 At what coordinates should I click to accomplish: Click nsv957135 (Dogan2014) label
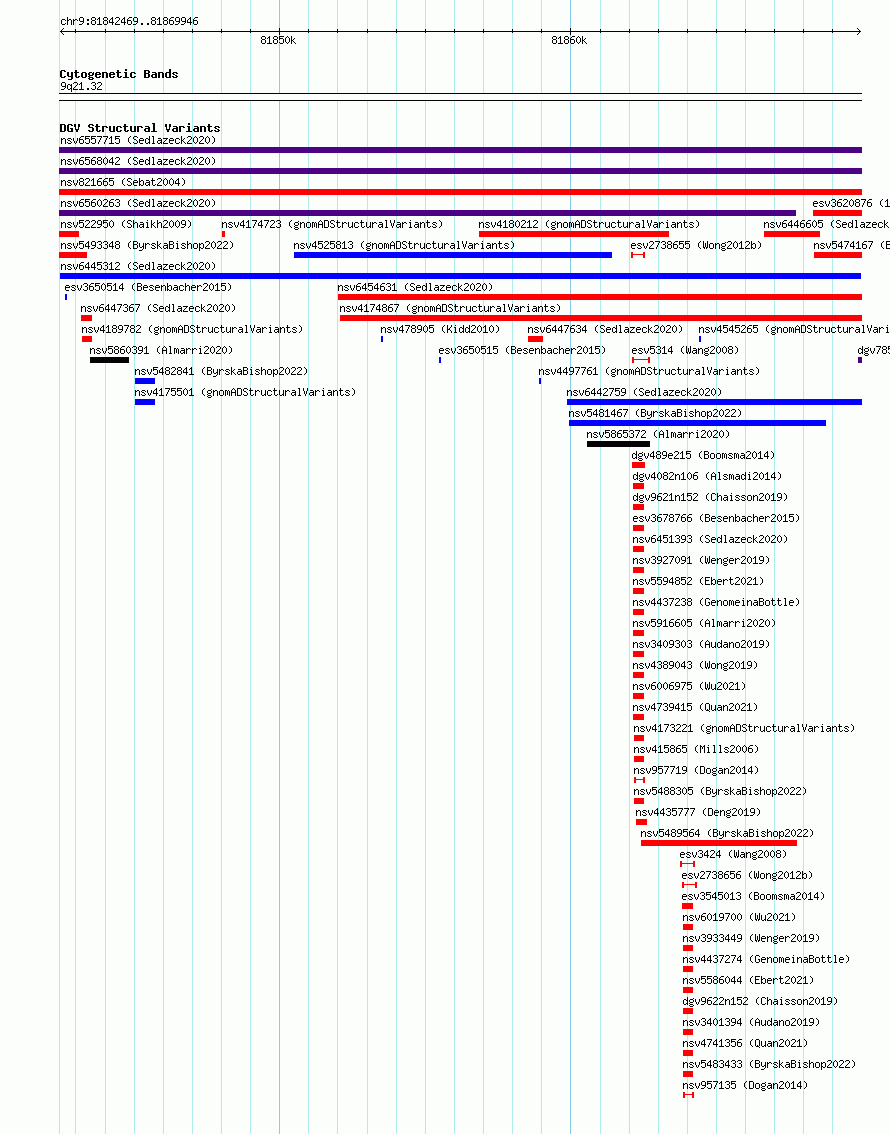pyautogui.click(x=745, y=1084)
